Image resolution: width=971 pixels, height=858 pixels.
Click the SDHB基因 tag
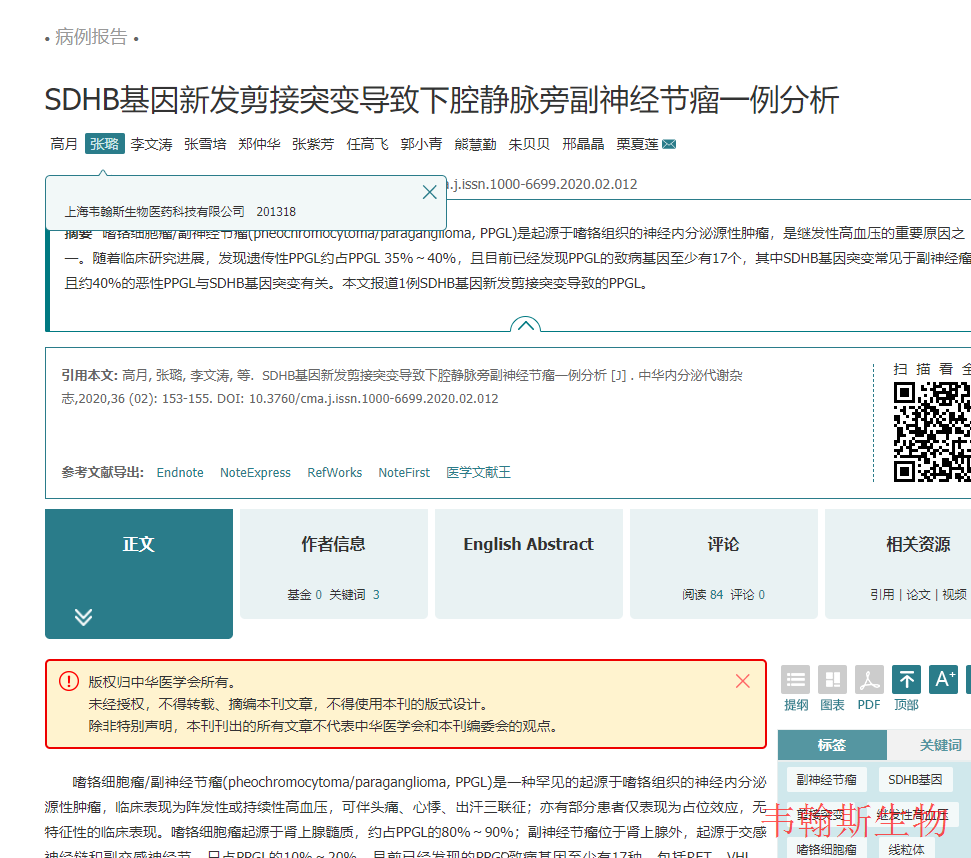(915, 780)
